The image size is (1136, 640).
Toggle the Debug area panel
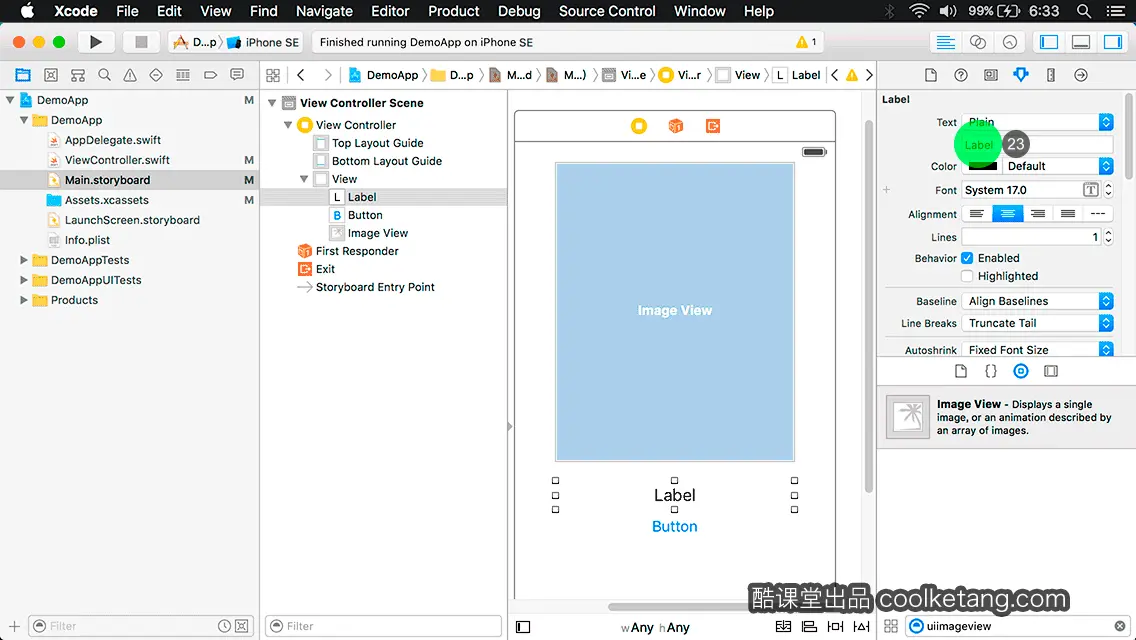tap(1080, 42)
